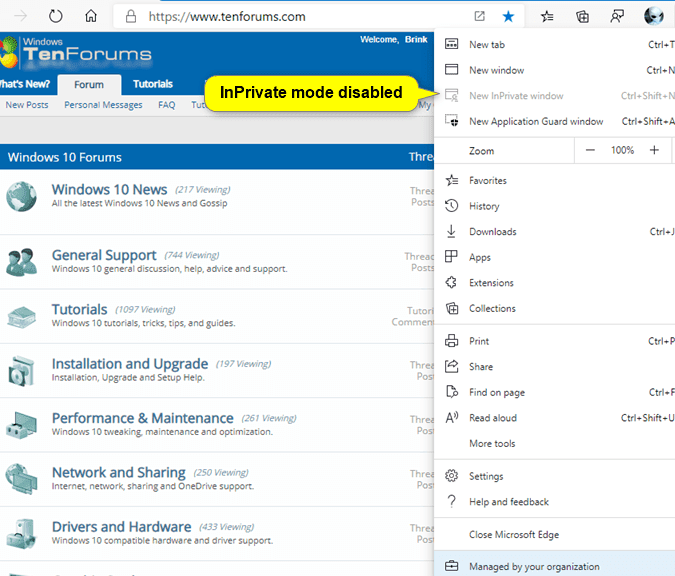Open the General Support forum

click(x=104, y=255)
